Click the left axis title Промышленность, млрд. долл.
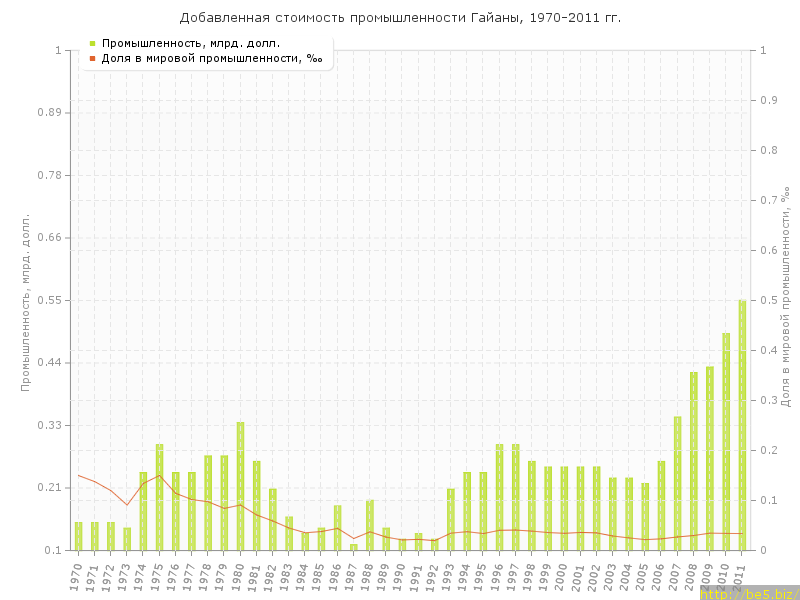800x600 pixels. click(x=26, y=301)
